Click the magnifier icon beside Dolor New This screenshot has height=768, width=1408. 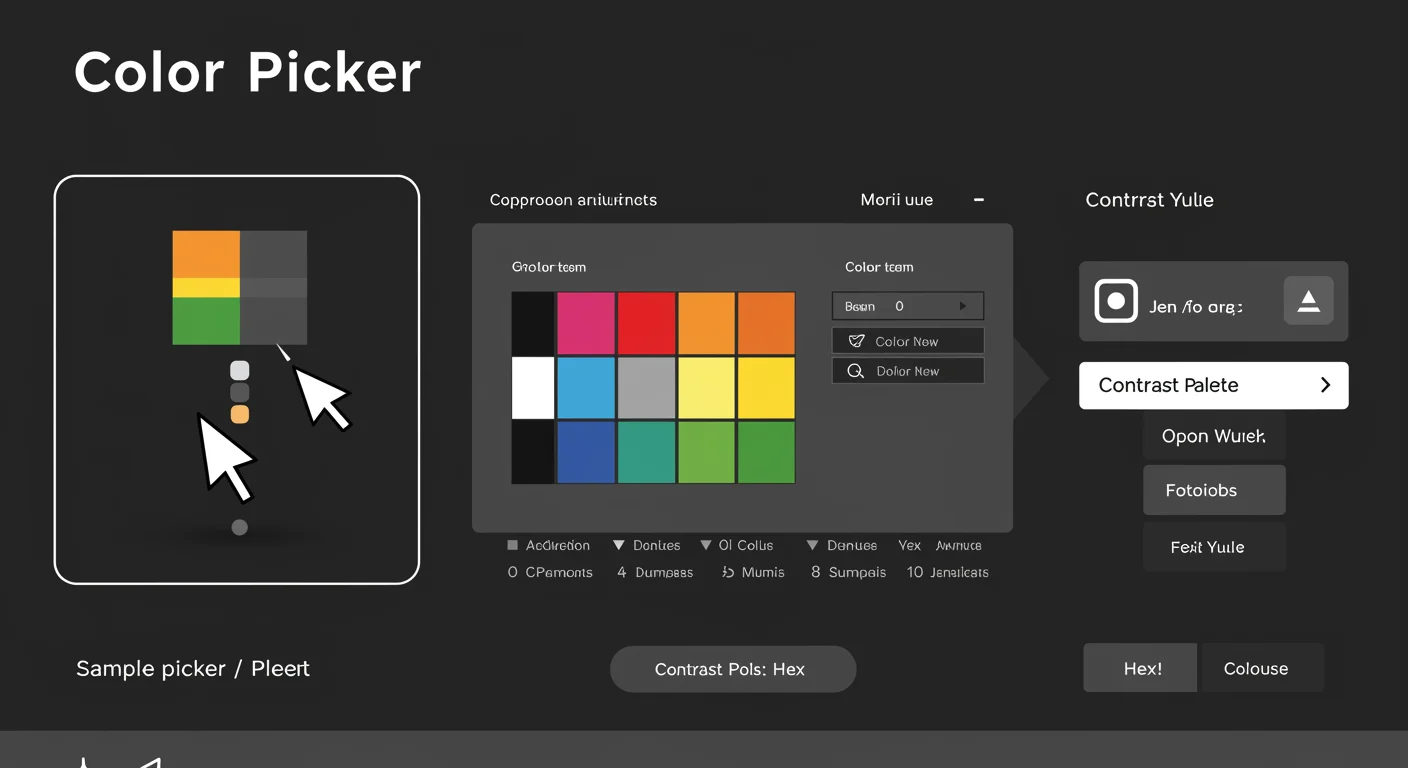pyautogui.click(x=856, y=371)
